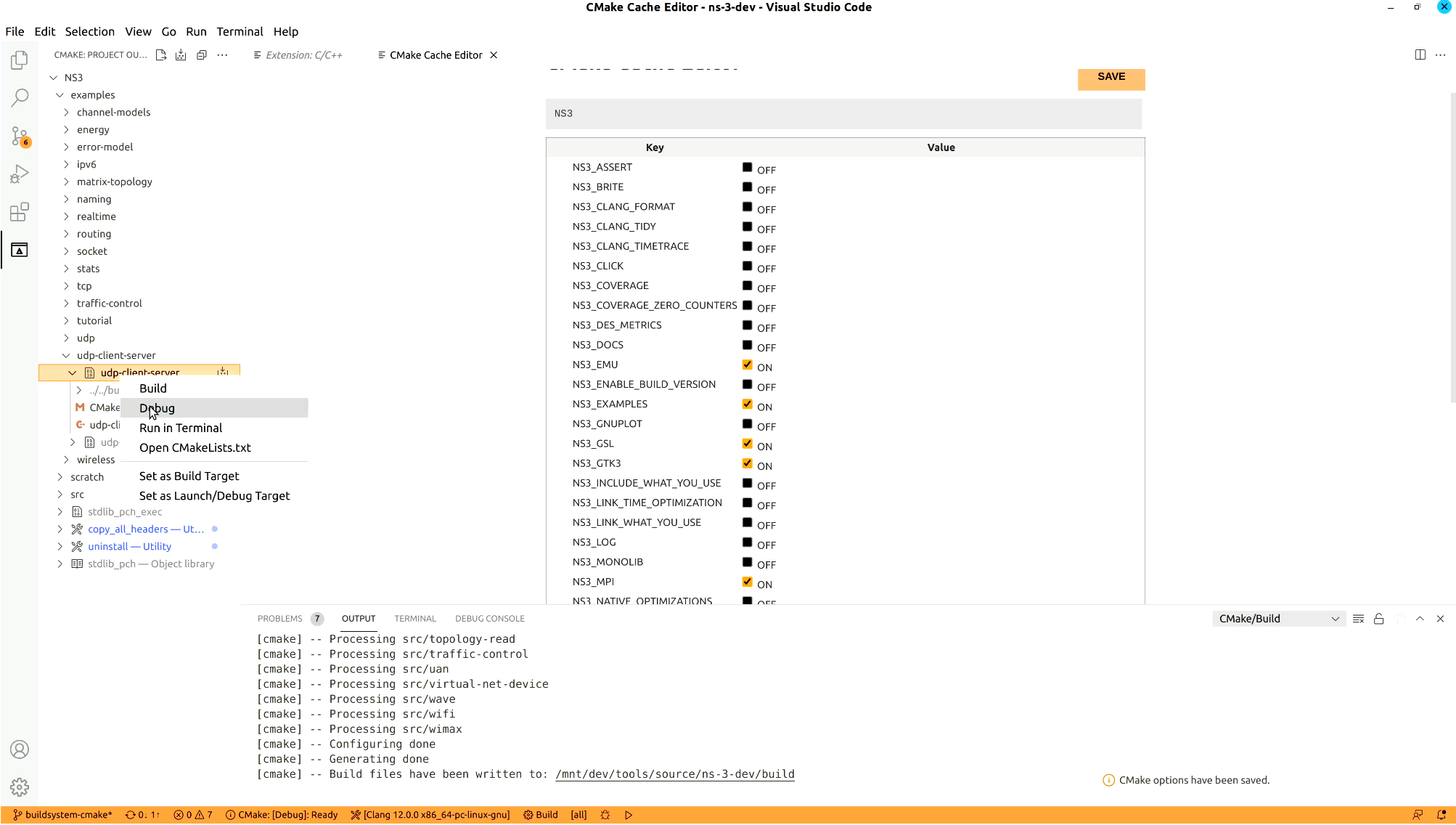
Task: Open the Source Control view
Action: click(x=19, y=136)
